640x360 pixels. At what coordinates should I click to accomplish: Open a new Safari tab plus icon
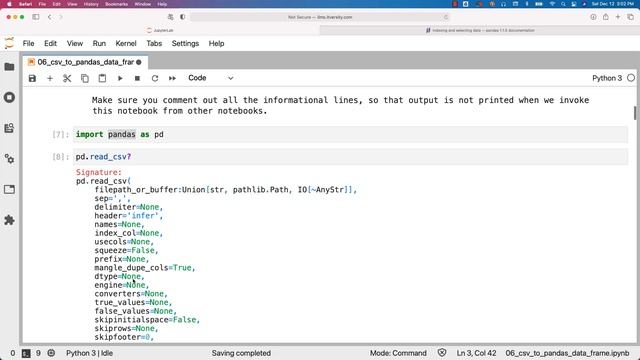tap(618, 17)
